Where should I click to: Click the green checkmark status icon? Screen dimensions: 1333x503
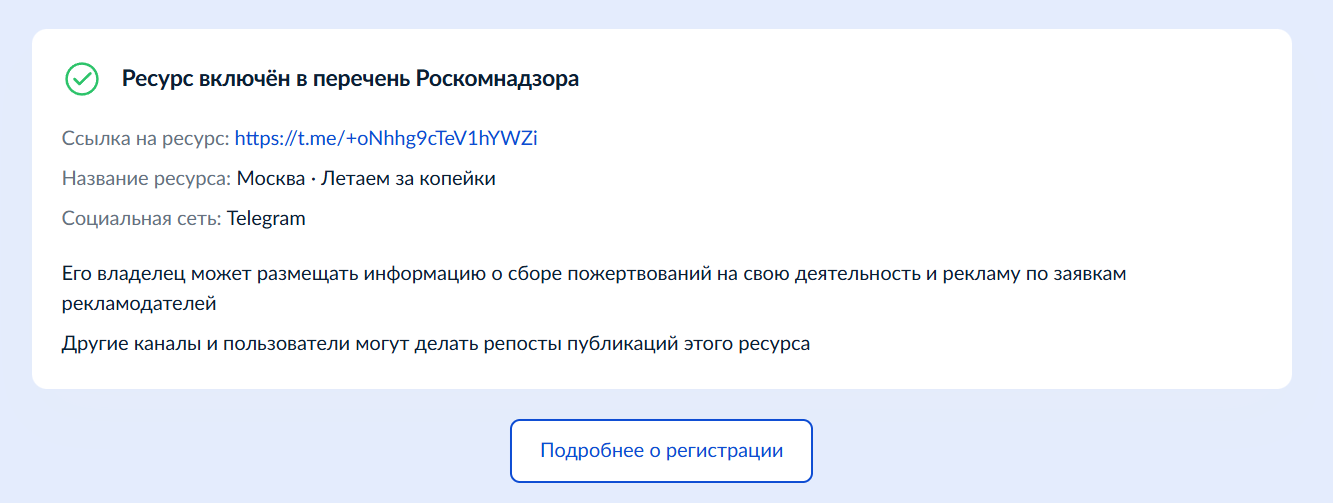(x=81, y=79)
